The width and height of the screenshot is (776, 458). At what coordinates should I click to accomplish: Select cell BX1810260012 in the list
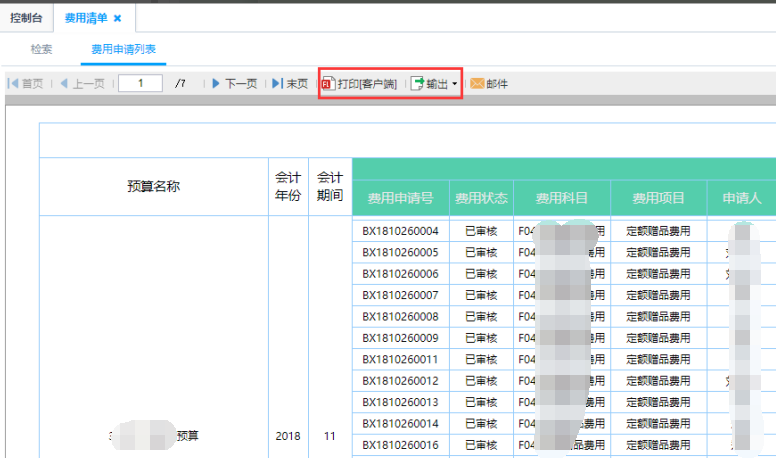[400, 381]
